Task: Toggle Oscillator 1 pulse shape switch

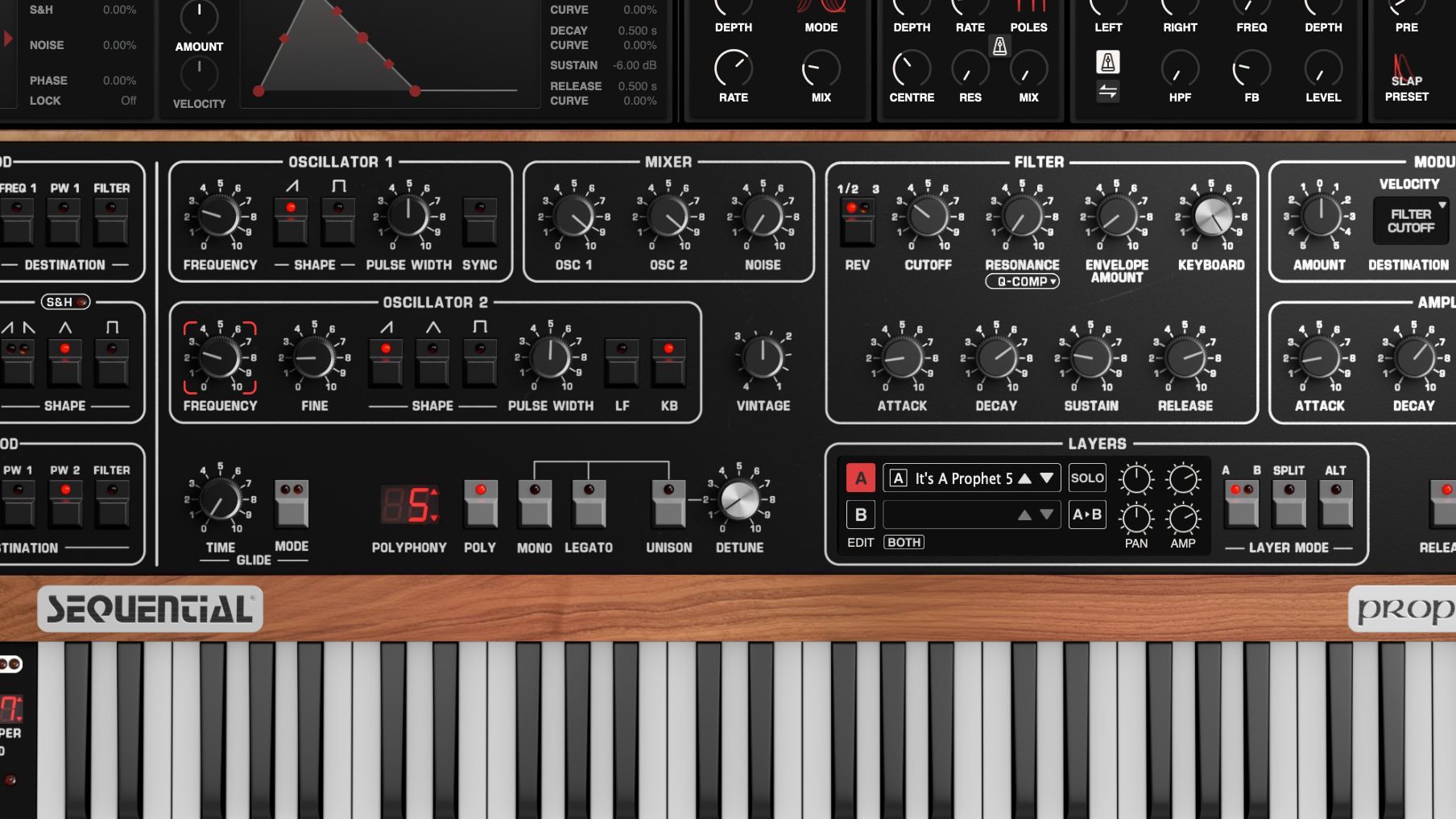Action: 338,221
